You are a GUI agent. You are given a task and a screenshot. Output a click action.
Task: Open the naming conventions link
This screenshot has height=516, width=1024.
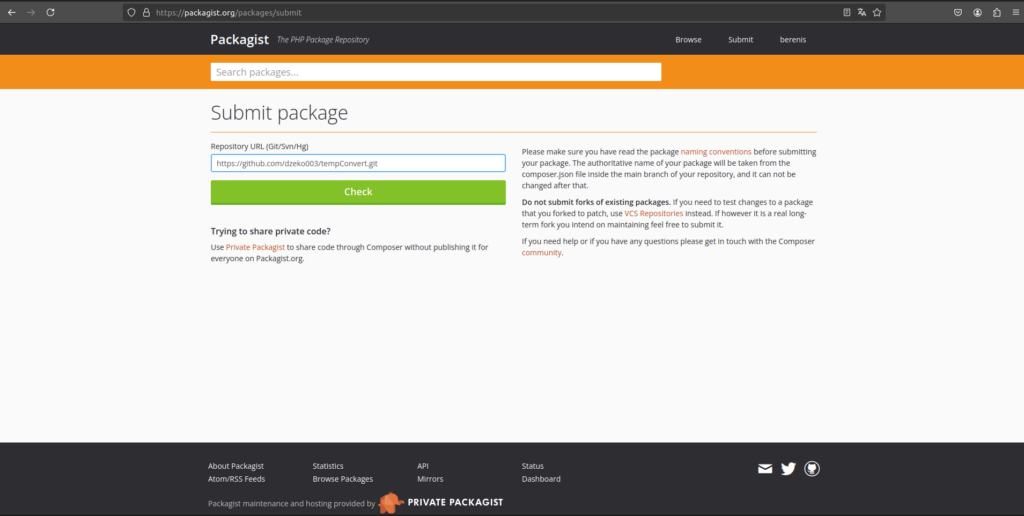tap(716, 152)
